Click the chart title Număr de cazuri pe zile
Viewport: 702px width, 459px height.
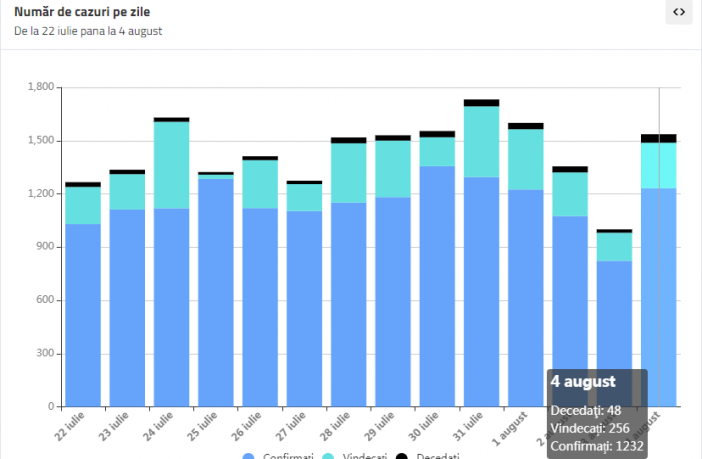click(82, 12)
